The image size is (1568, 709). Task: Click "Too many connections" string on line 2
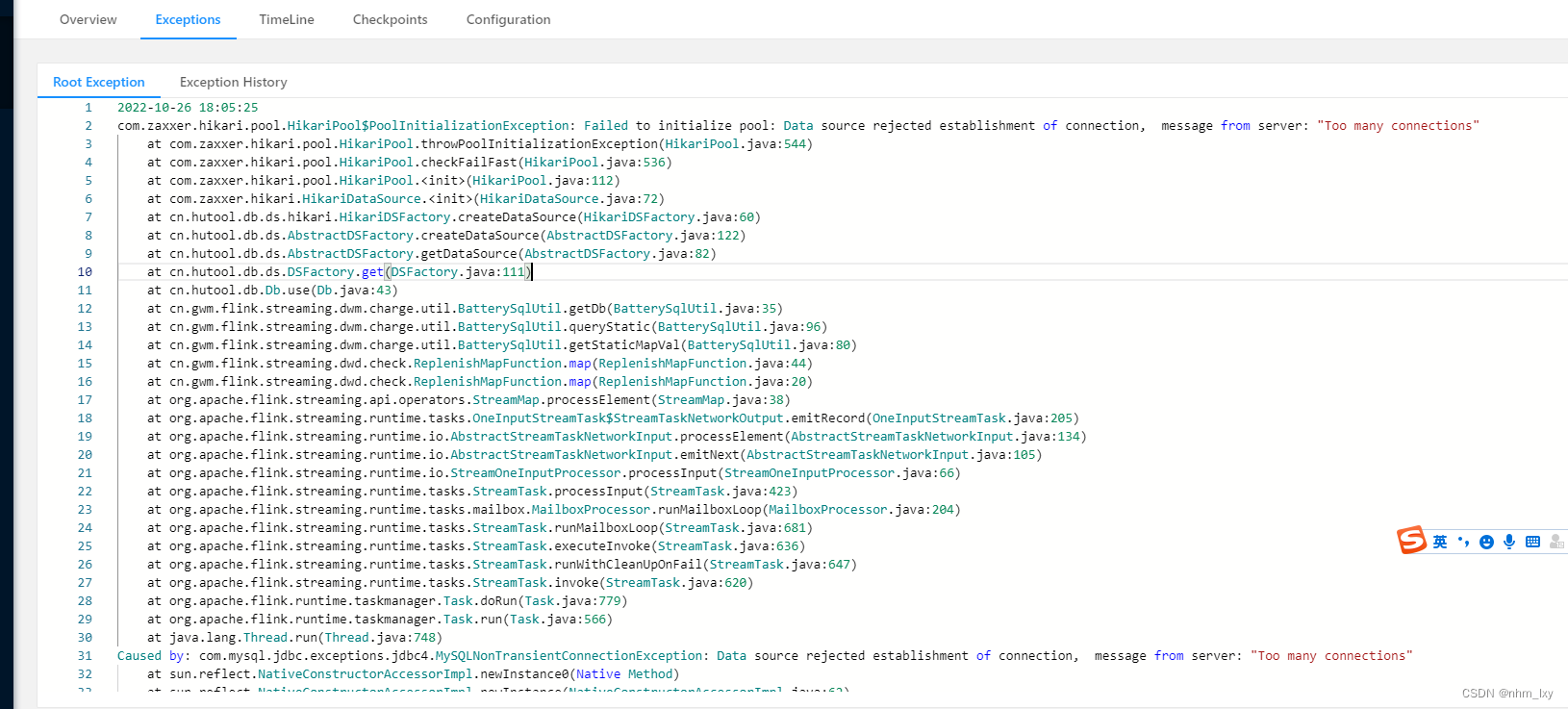click(1398, 126)
